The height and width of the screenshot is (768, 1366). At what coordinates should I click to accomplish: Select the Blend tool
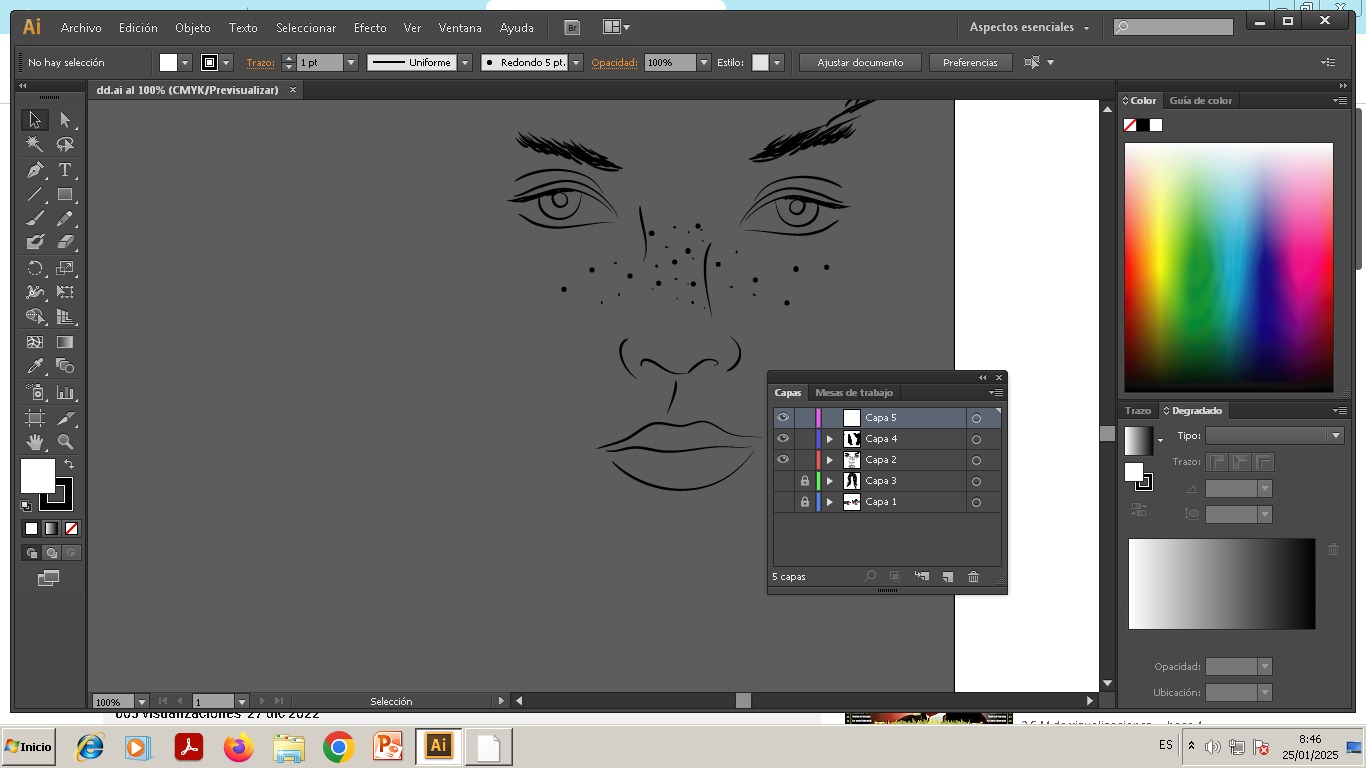pos(65,366)
